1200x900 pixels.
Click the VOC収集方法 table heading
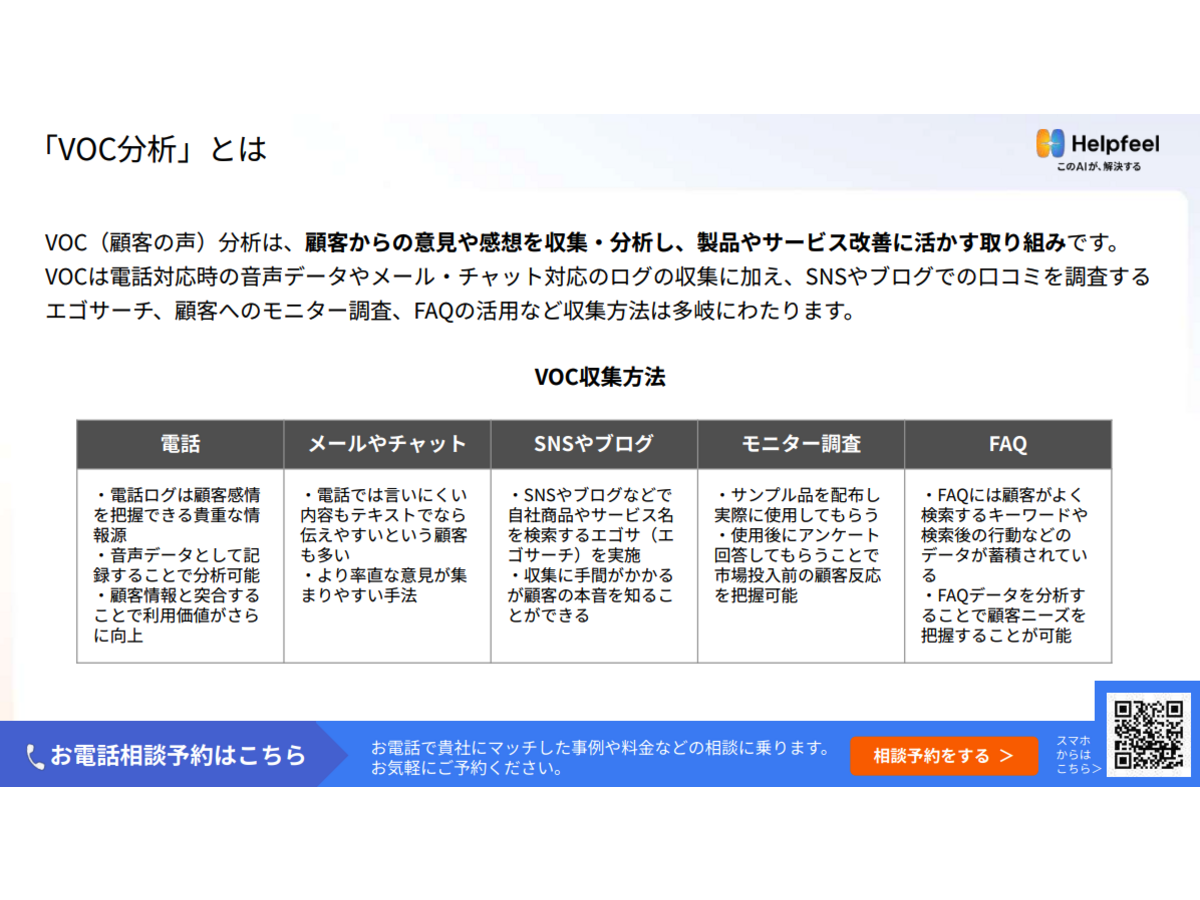point(600,377)
